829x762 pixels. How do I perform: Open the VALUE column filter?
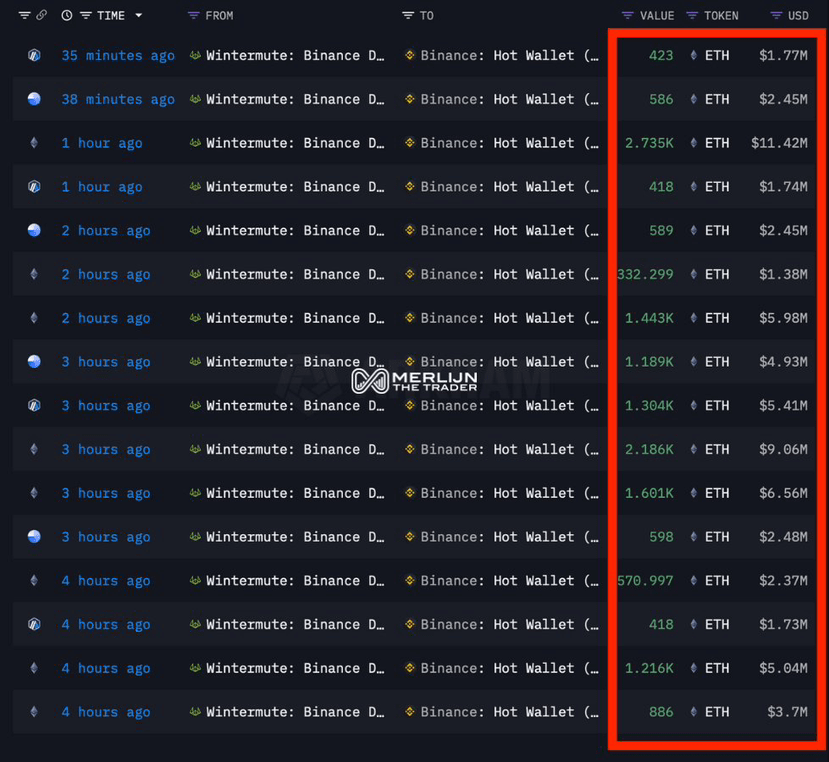[x=628, y=16]
